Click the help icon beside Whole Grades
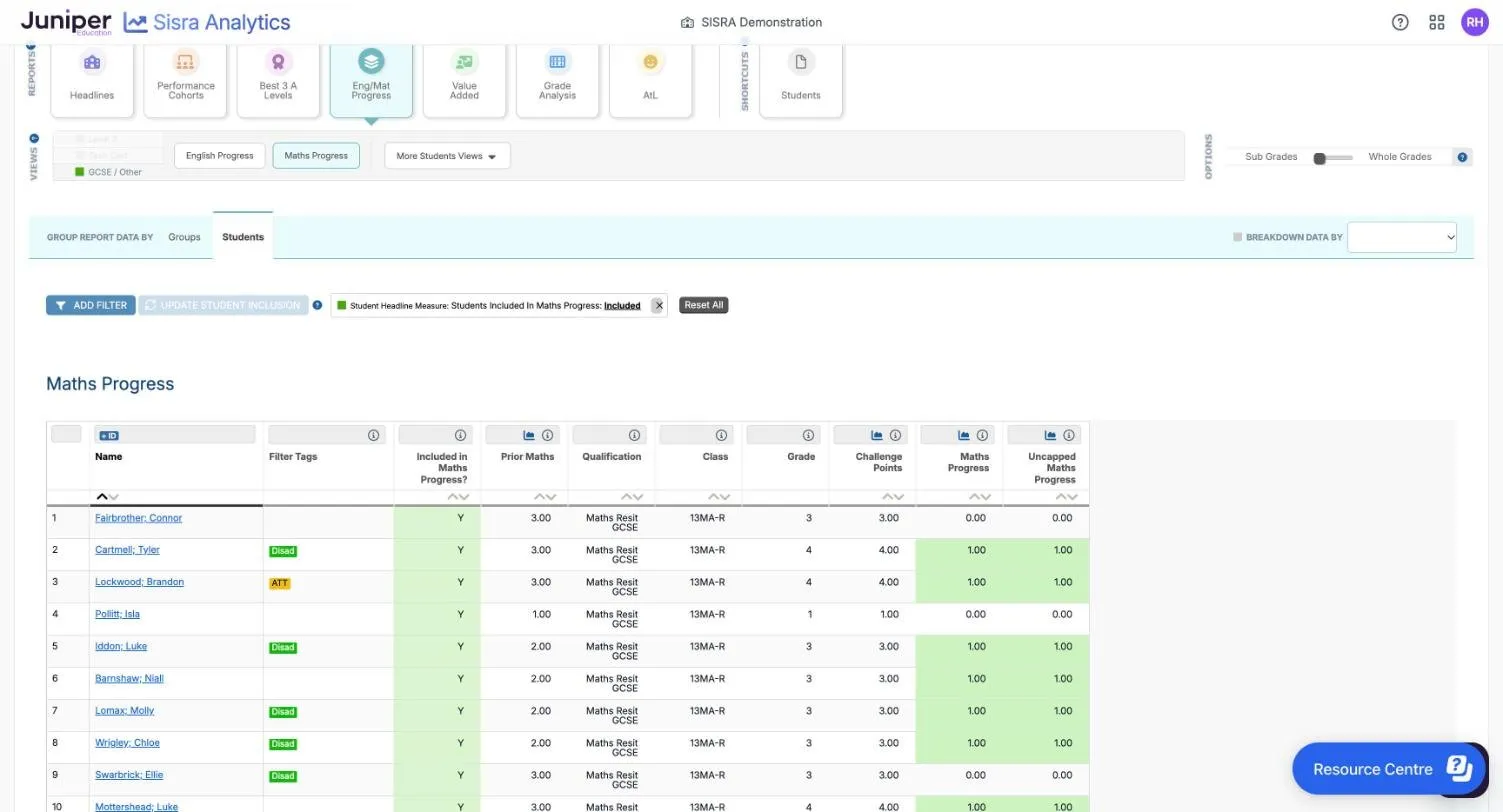Viewport: 1503px width, 812px height. click(1462, 157)
